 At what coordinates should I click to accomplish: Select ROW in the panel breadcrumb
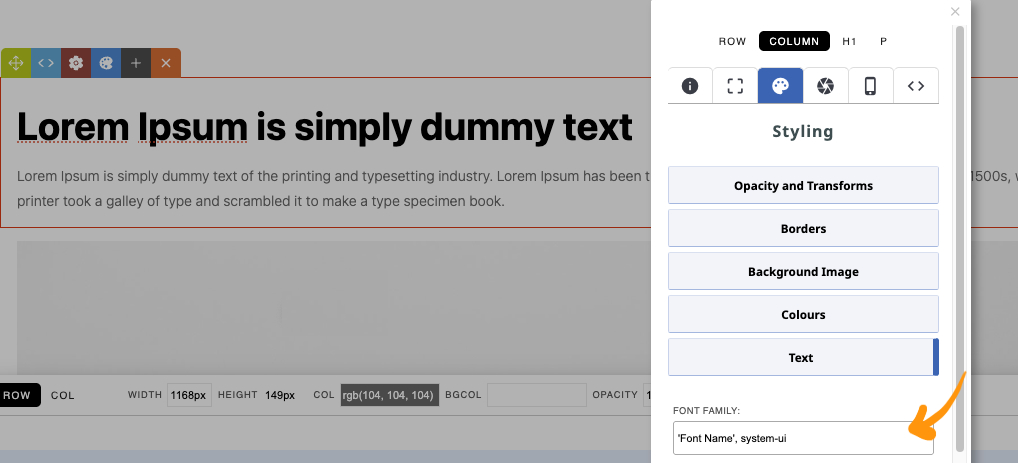(x=733, y=42)
